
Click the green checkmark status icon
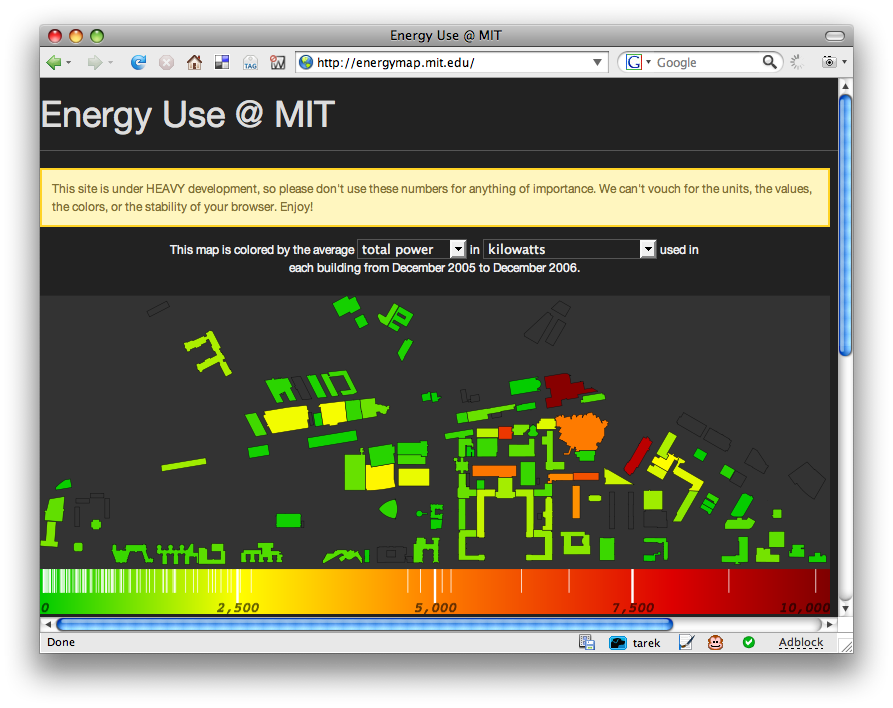tap(749, 642)
